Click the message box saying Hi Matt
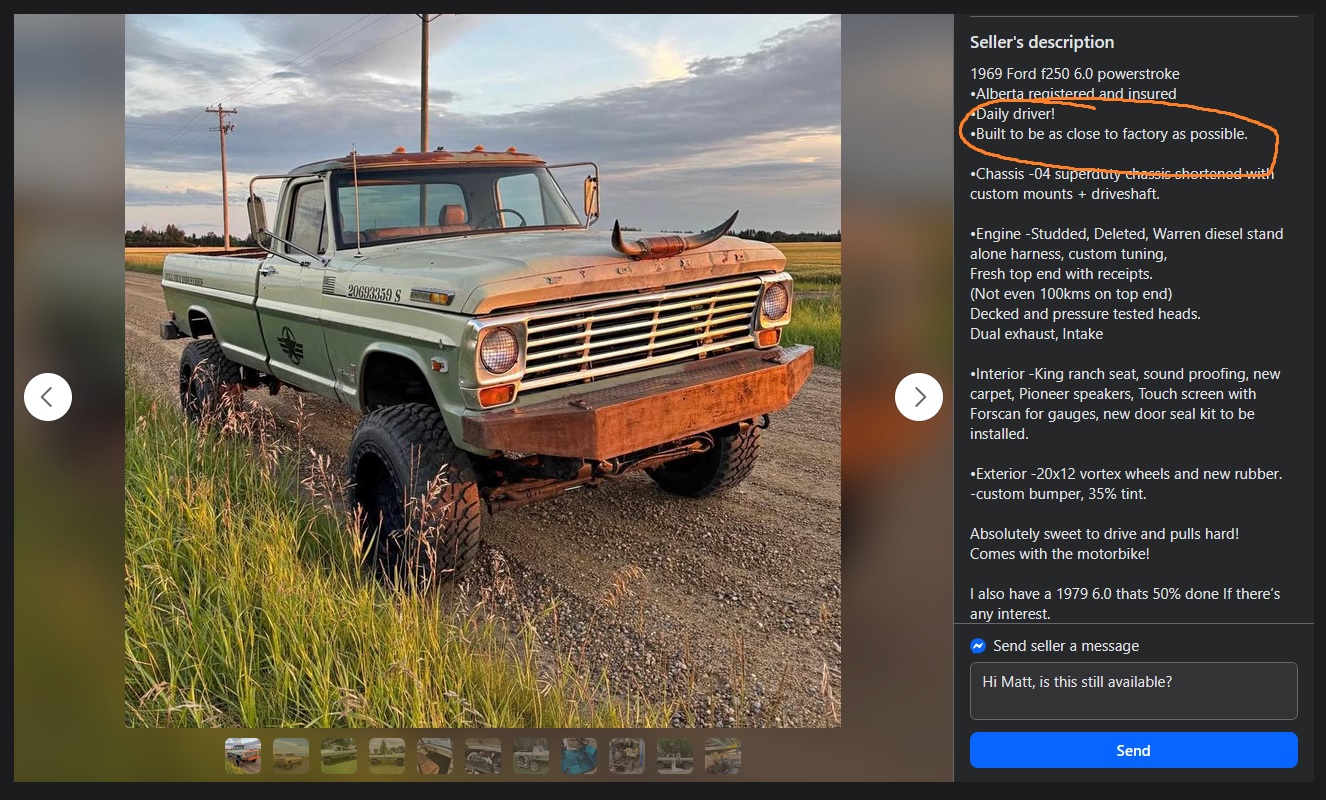Viewport: 1326px width, 800px height. pos(1133,690)
